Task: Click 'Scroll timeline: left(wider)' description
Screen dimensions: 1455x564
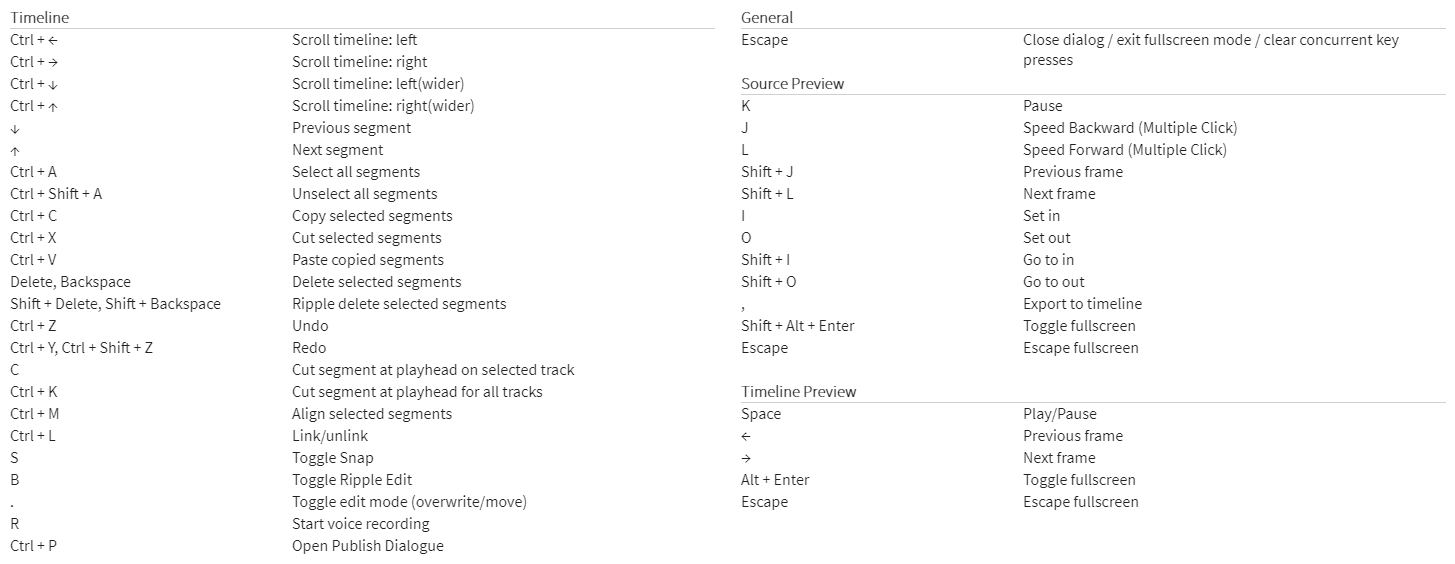Action: 378,84
